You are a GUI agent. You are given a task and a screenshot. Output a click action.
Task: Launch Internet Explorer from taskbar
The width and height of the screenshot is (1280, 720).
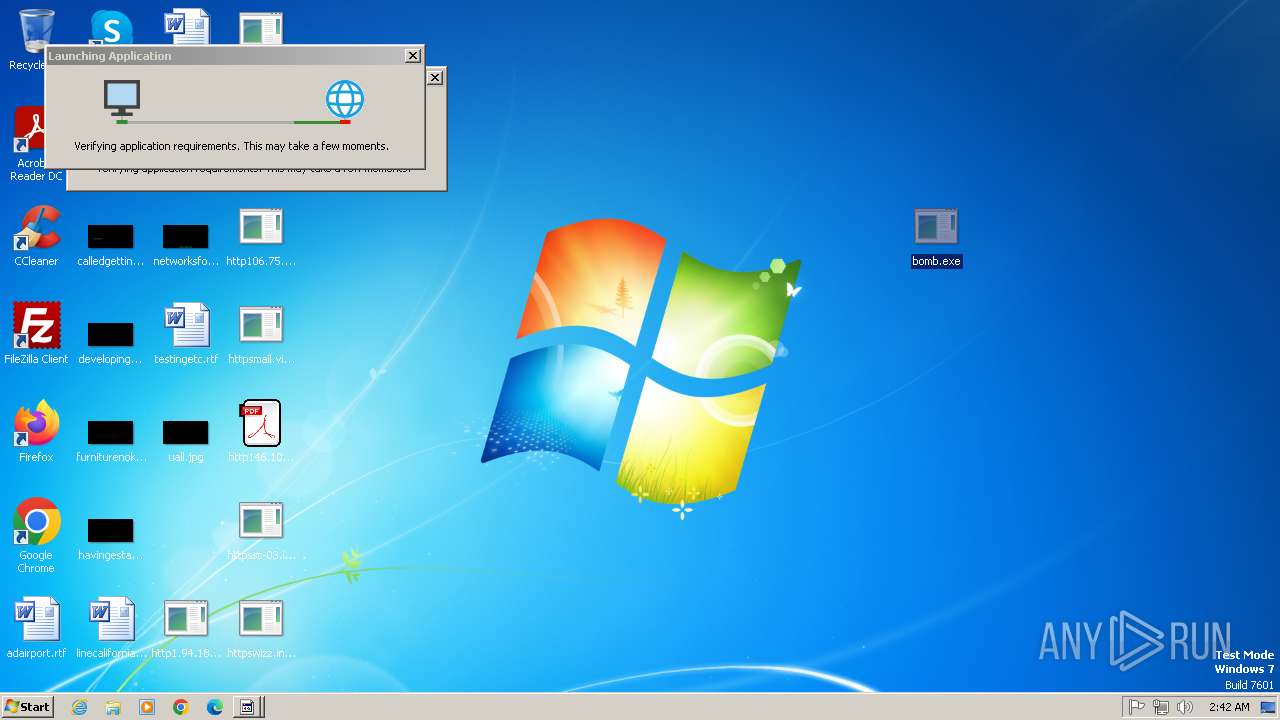point(79,707)
